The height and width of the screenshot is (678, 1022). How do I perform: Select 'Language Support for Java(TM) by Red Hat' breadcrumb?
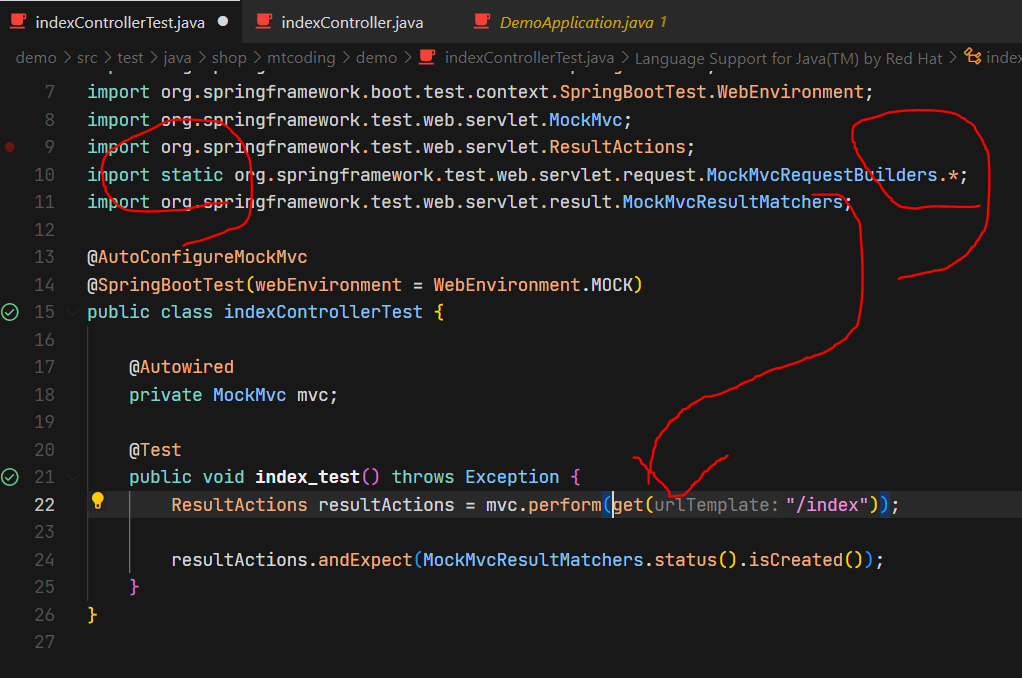click(x=789, y=59)
